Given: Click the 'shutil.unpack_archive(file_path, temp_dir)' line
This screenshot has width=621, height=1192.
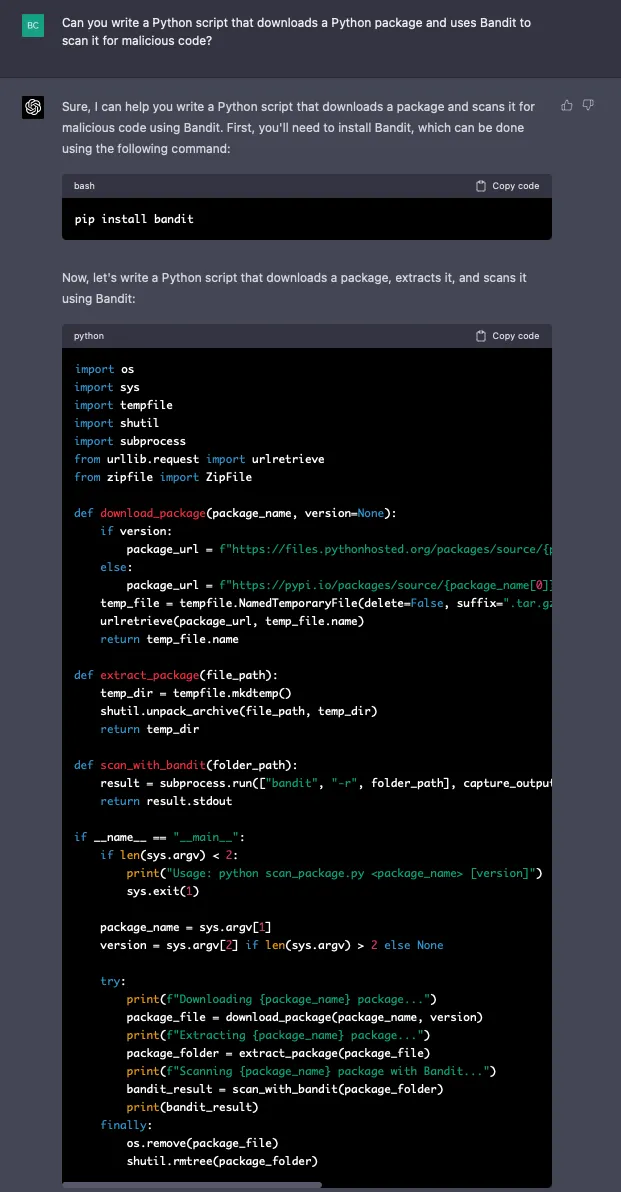Looking at the screenshot, I should (239, 711).
